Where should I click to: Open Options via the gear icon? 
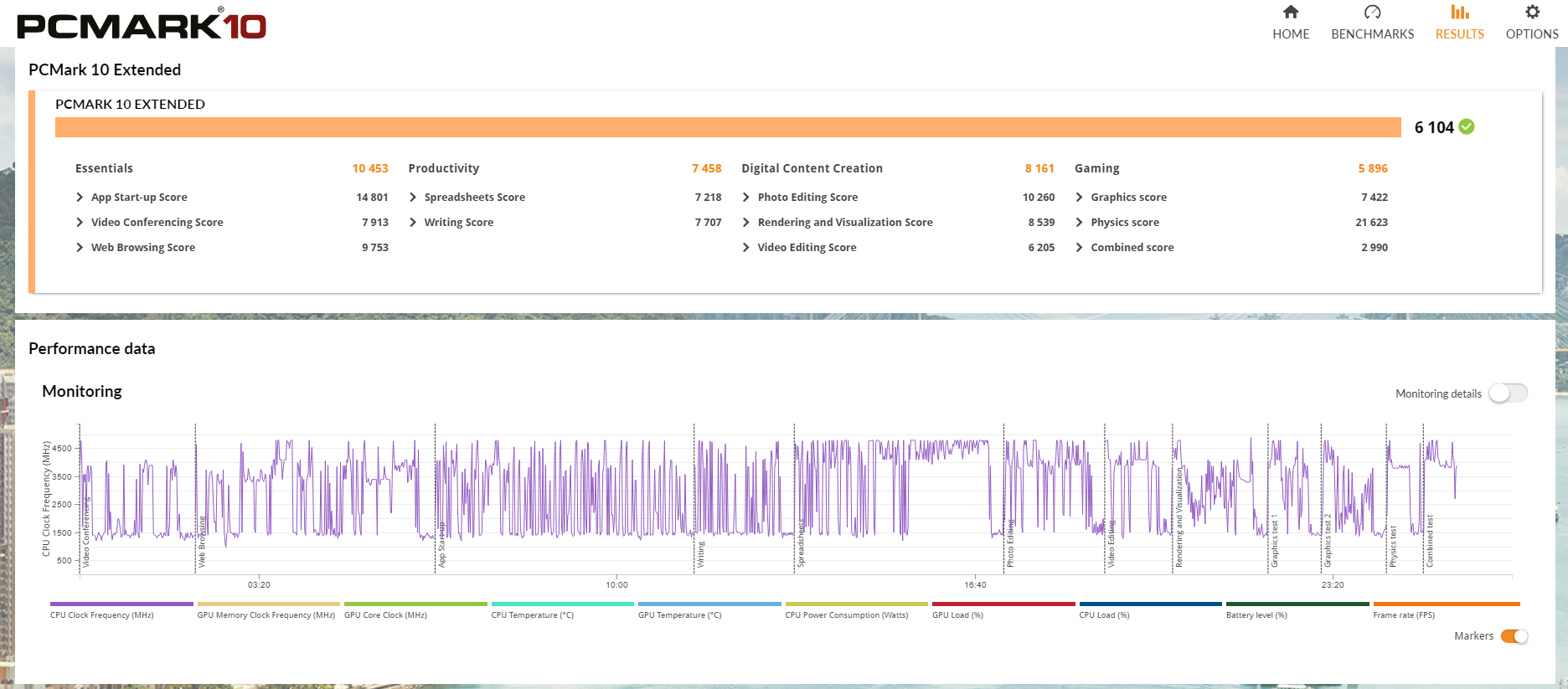[1532, 13]
